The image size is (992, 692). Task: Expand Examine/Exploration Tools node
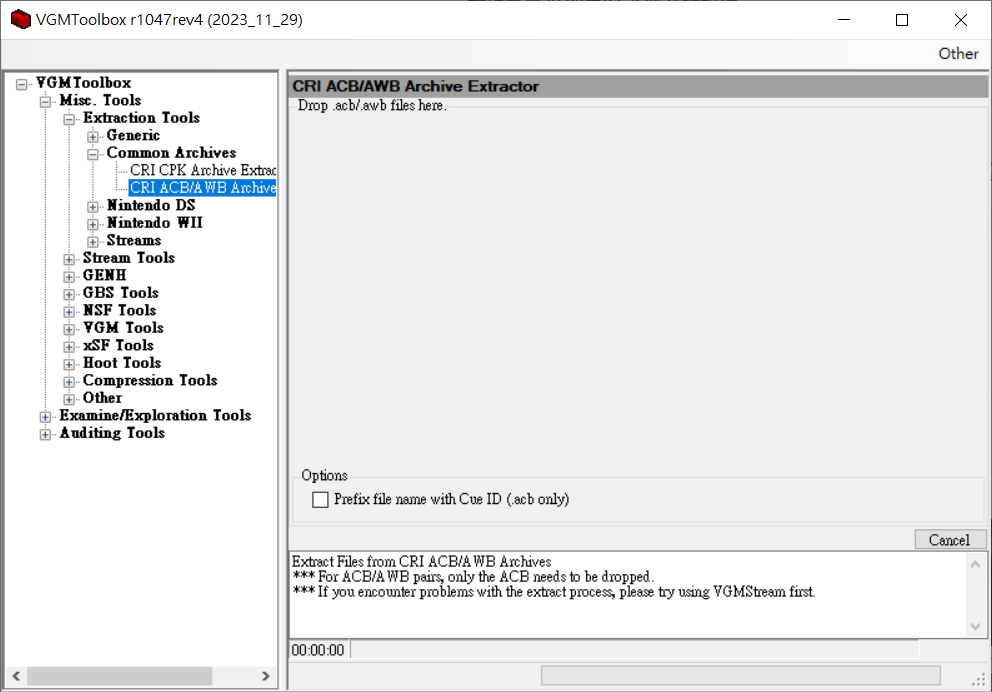point(45,416)
